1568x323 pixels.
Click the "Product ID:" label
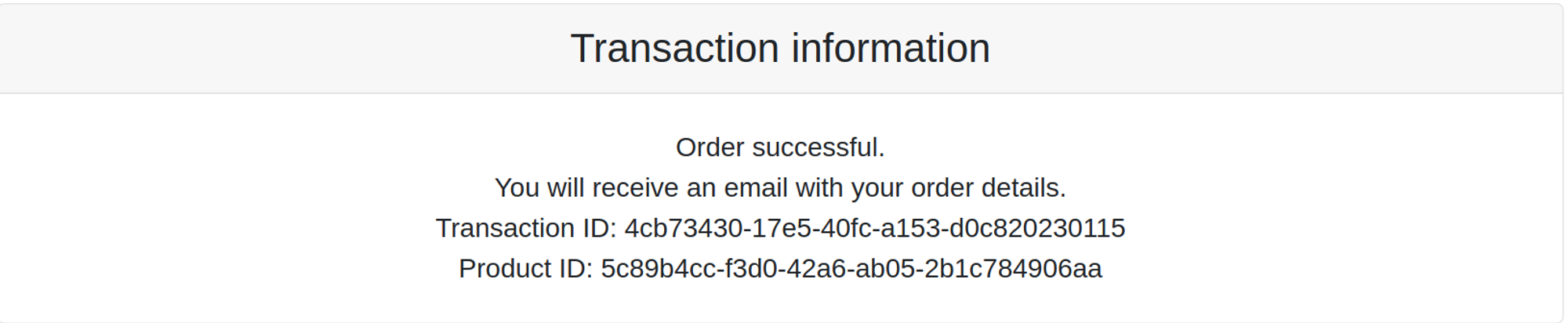point(525,269)
